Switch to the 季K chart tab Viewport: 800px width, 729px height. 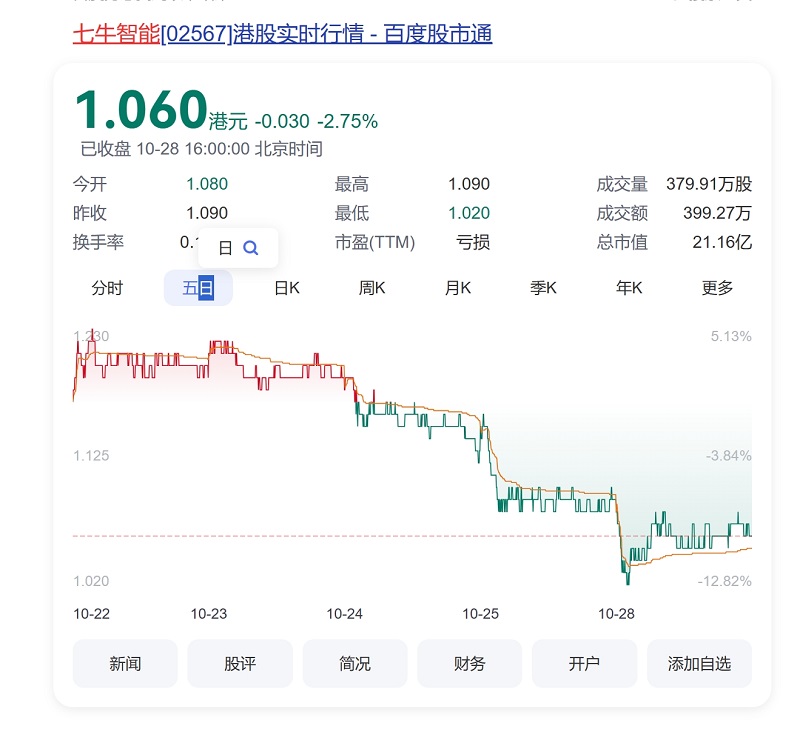(x=543, y=288)
